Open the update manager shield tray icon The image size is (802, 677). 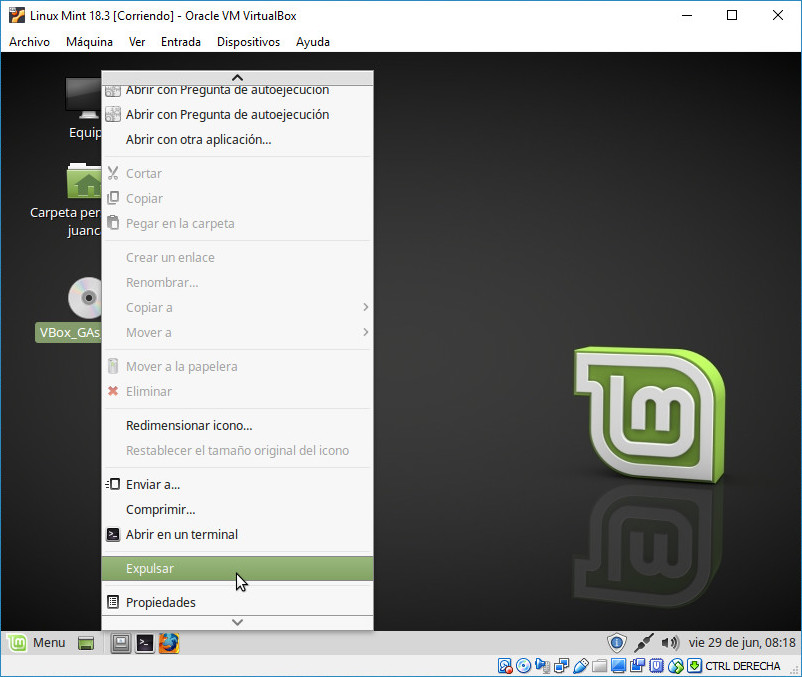(617, 643)
